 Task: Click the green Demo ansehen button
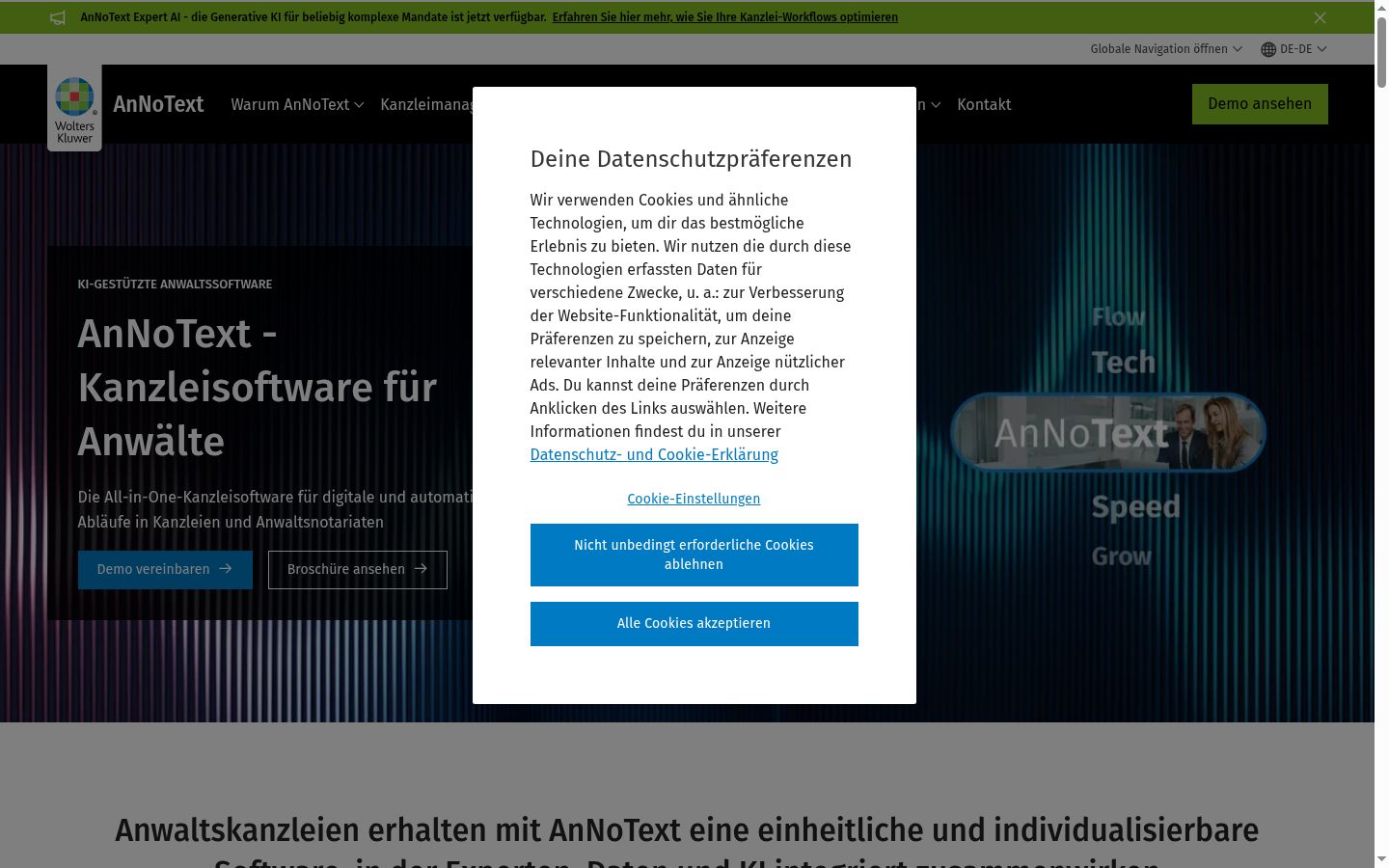coord(1260,104)
